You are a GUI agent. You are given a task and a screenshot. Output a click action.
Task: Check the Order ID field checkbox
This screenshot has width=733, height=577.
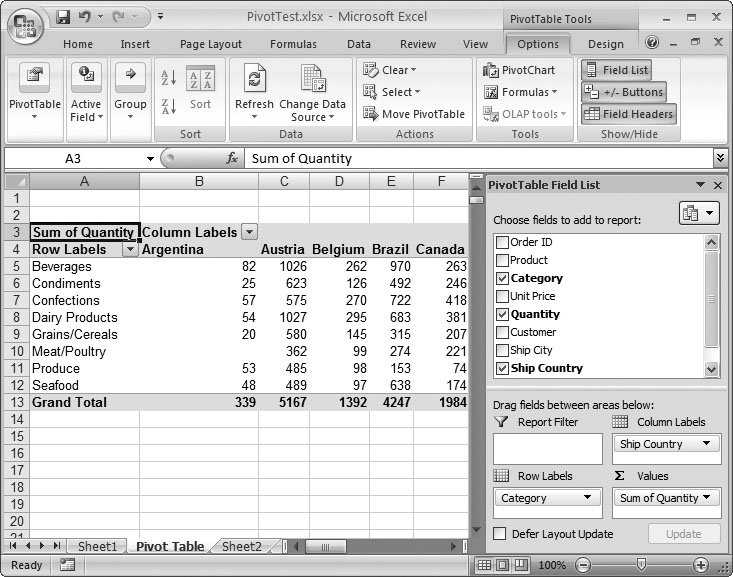[x=502, y=242]
